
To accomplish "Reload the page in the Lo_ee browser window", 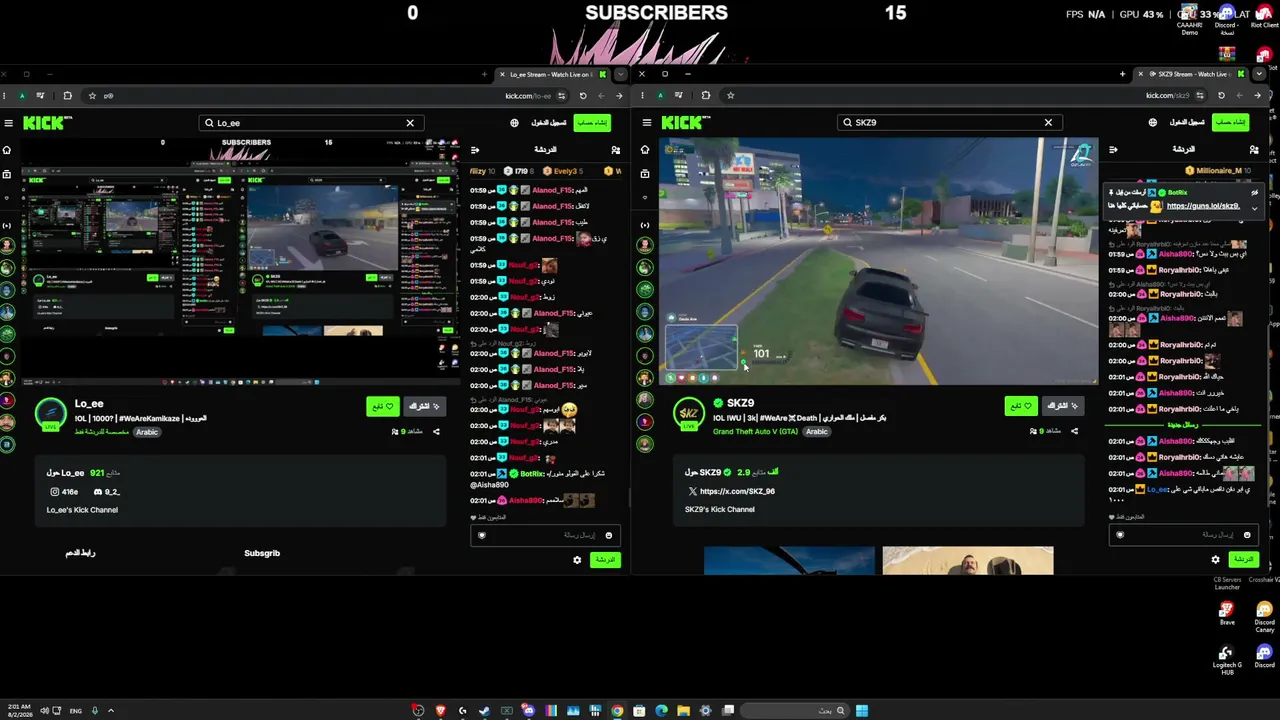I will tap(582, 96).
